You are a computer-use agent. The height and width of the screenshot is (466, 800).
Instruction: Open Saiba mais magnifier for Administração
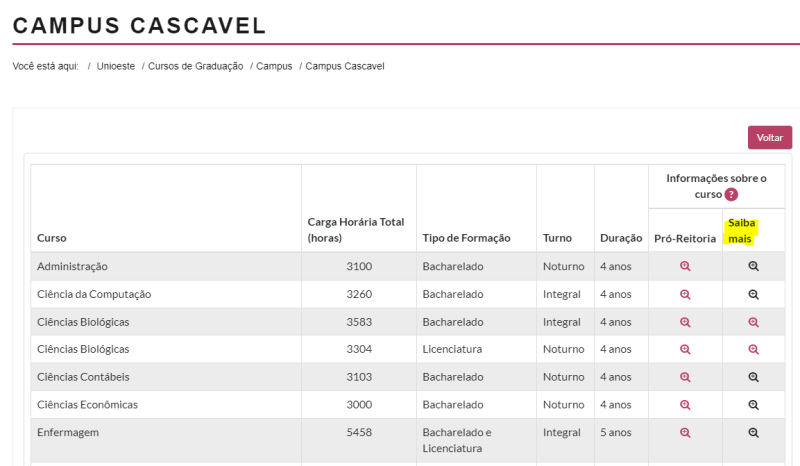(x=754, y=267)
